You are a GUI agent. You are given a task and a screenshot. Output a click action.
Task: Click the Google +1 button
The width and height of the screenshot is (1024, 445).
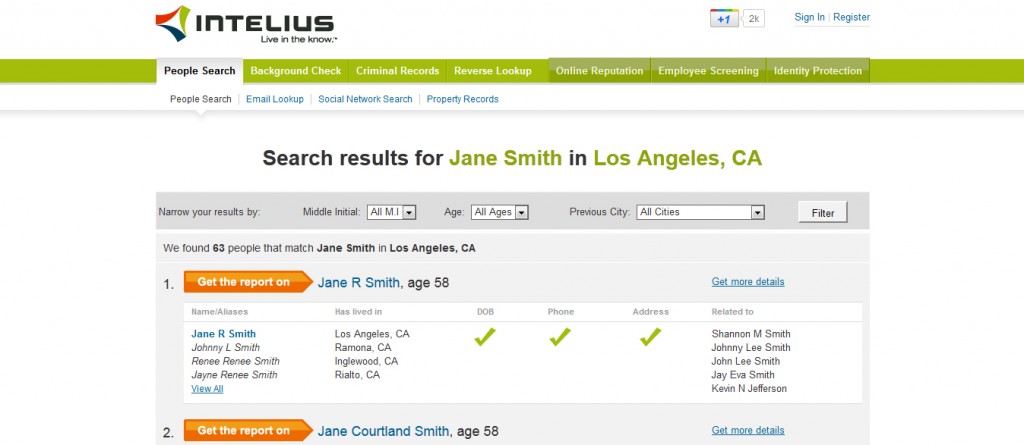pyautogui.click(x=724, y=19)
